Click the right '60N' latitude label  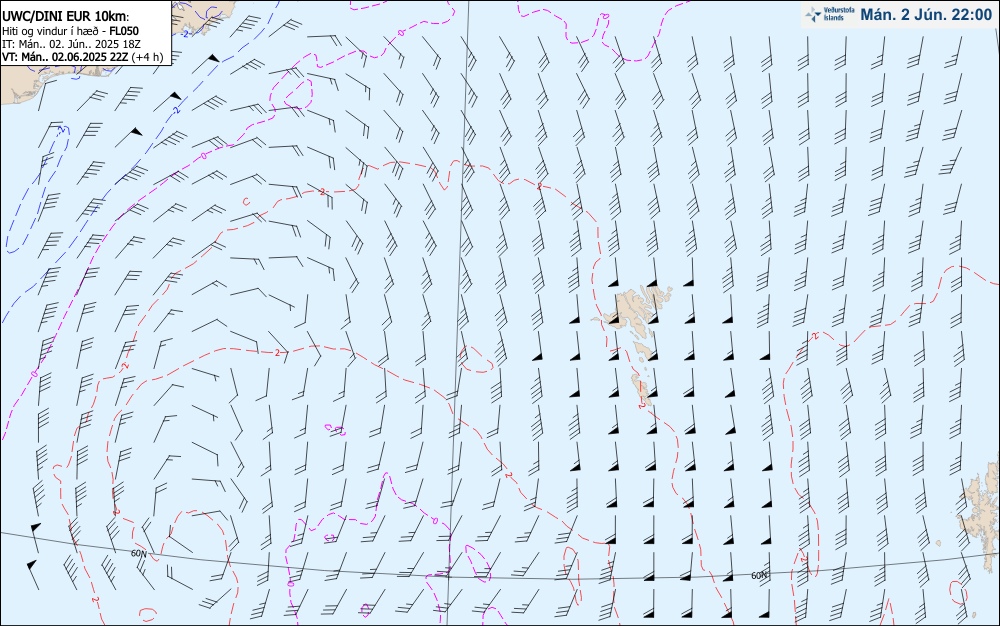[x=759, y=575]
